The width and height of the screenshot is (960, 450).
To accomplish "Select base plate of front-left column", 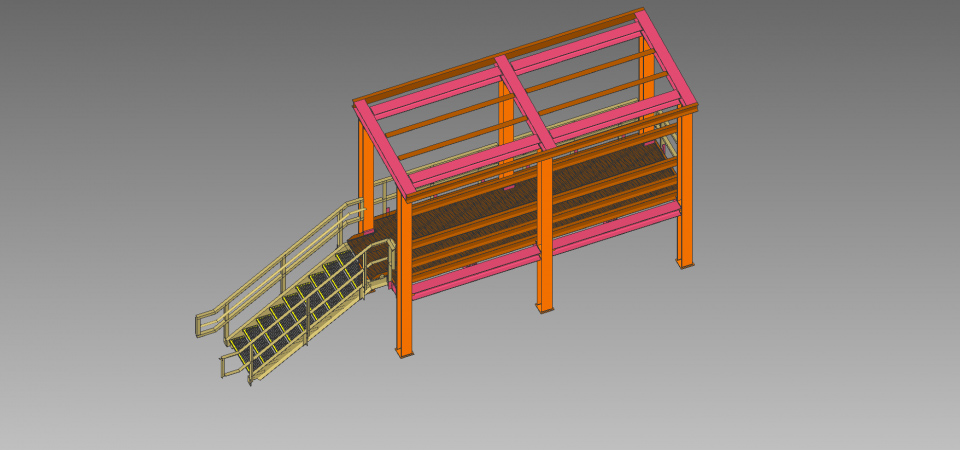I will (404, 353).
